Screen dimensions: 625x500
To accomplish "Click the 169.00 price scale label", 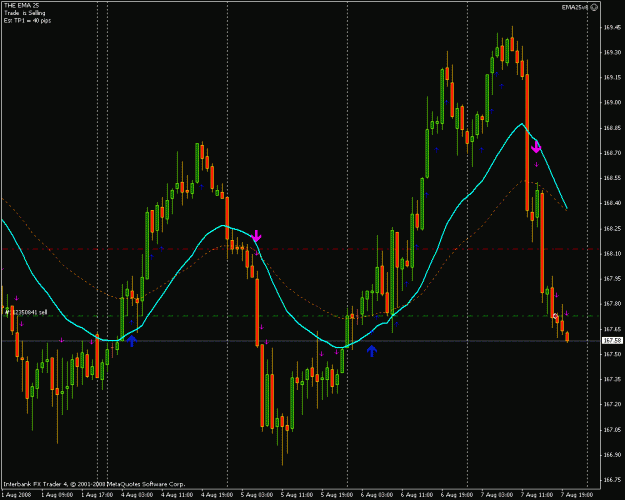I will (613, 102).
